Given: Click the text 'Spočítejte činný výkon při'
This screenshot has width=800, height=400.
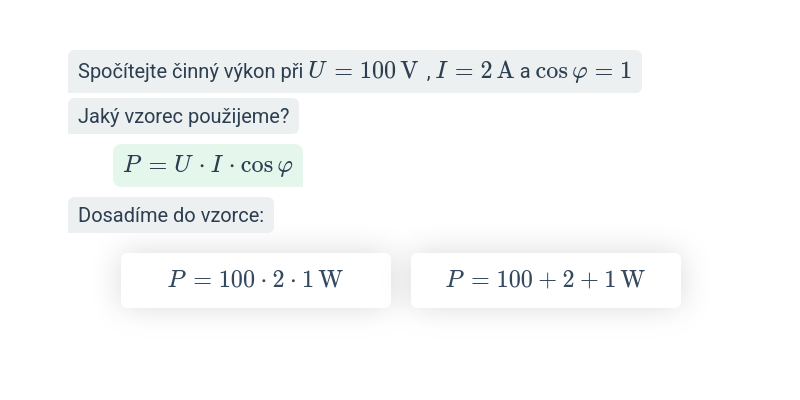Looking at the screenshot, I should tap(190, 72).
